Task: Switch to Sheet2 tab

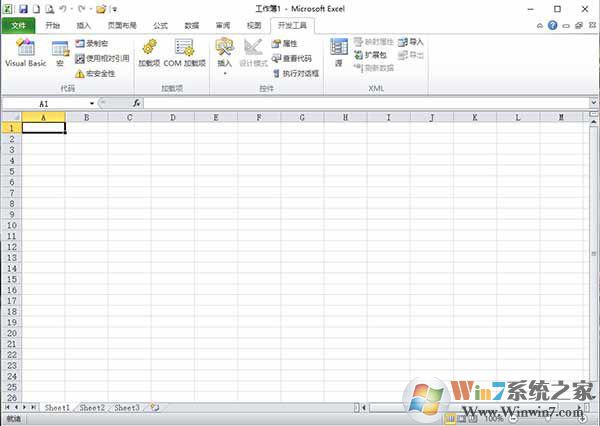Action: [x=92, y=408]
